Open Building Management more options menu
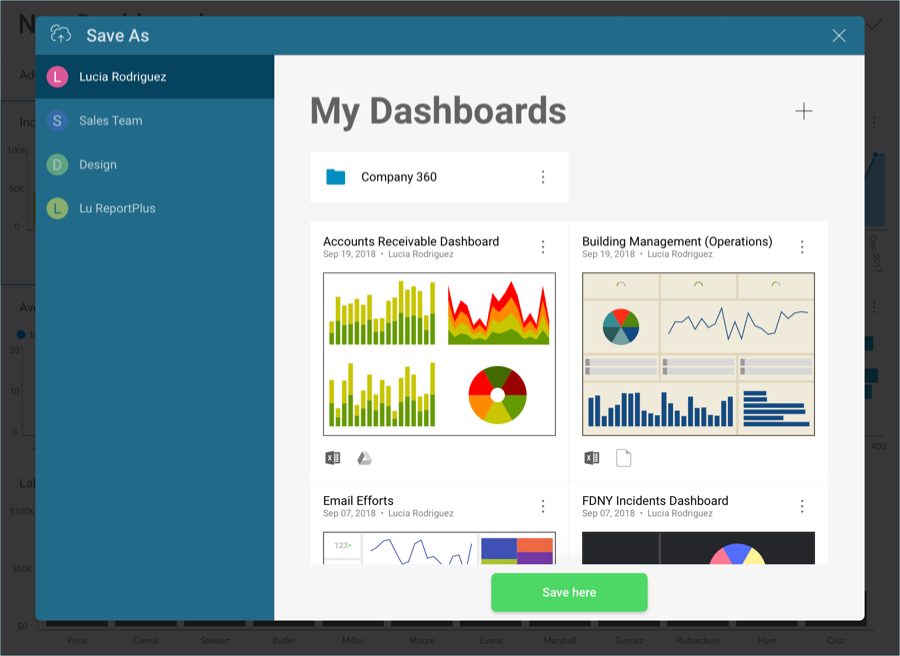 pos(802,247)
